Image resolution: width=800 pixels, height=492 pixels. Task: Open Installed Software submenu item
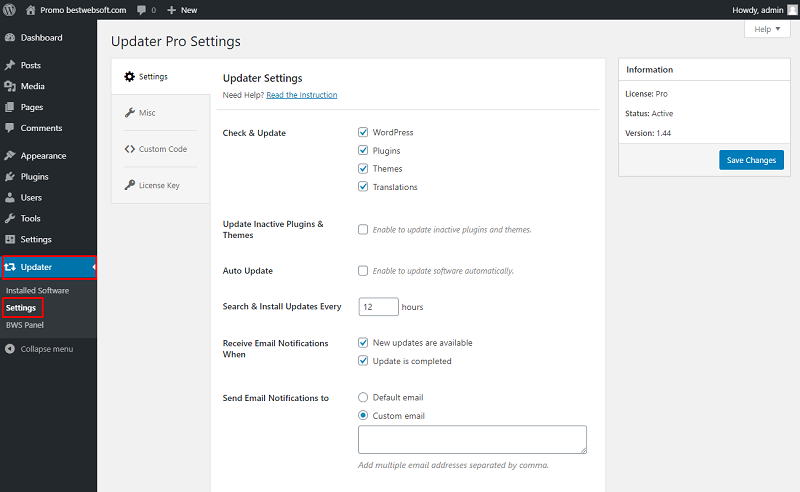[37, 290]
